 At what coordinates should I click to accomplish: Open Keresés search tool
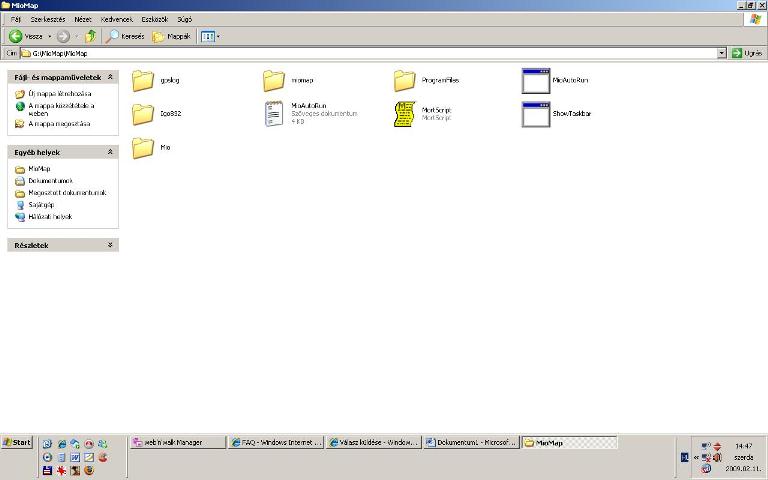pos(125,36)
